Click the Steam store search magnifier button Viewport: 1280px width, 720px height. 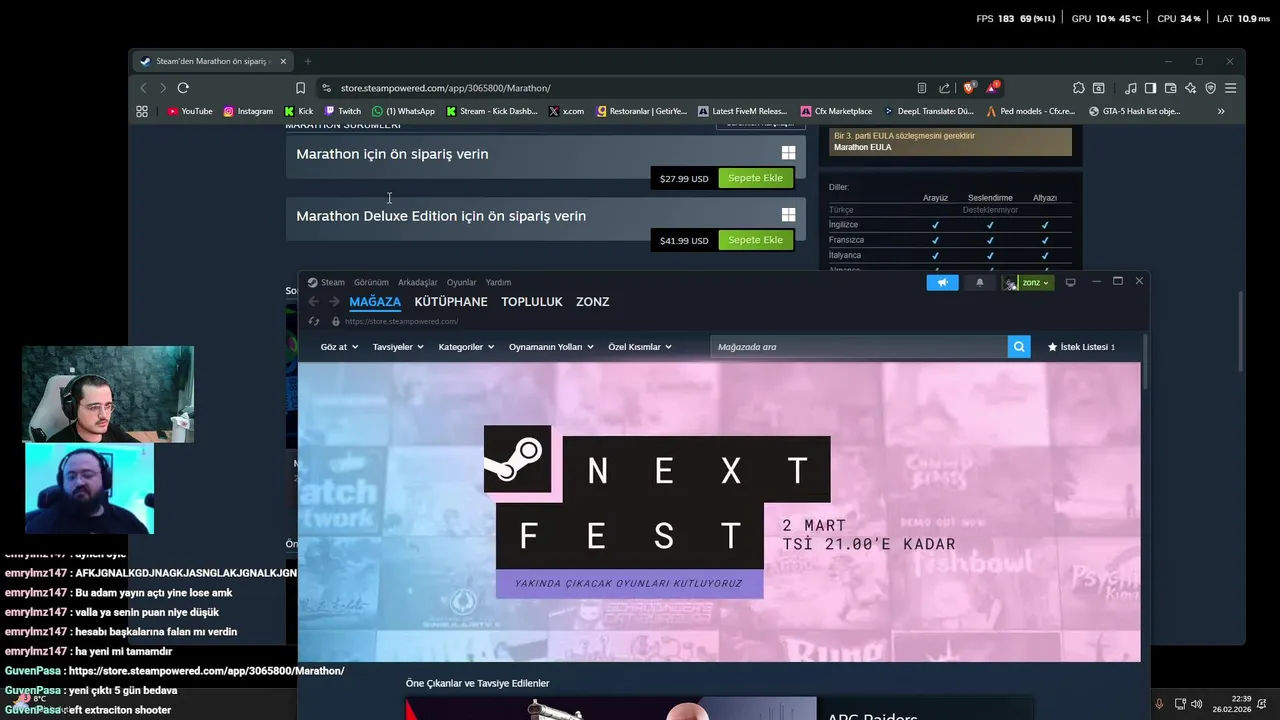(x=1019, y=347)
